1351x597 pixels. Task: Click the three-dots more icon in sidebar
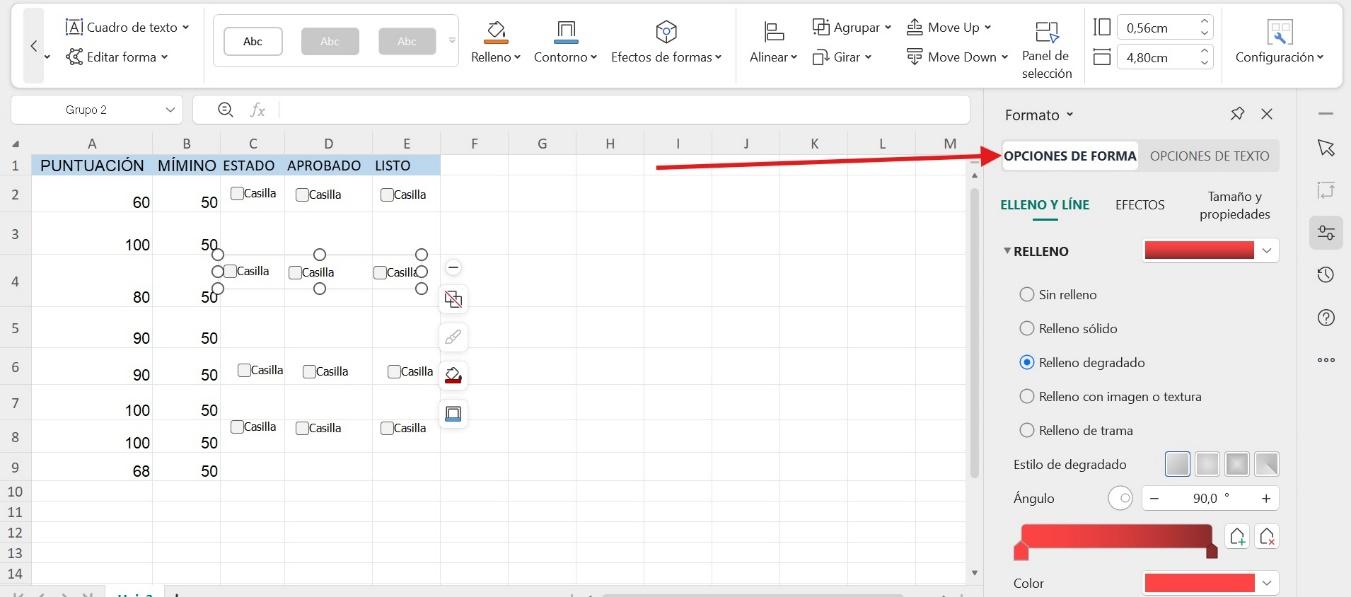tap(1326, 360)
